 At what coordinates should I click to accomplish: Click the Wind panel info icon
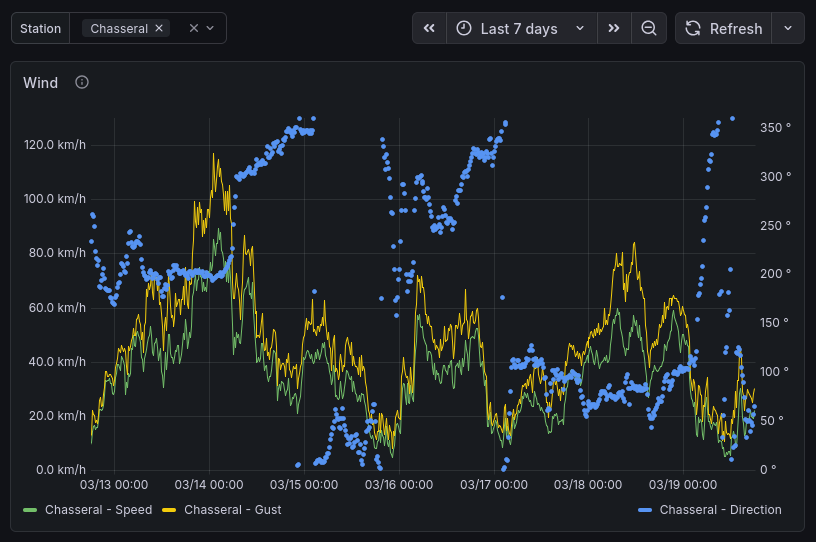click(82, 82)
